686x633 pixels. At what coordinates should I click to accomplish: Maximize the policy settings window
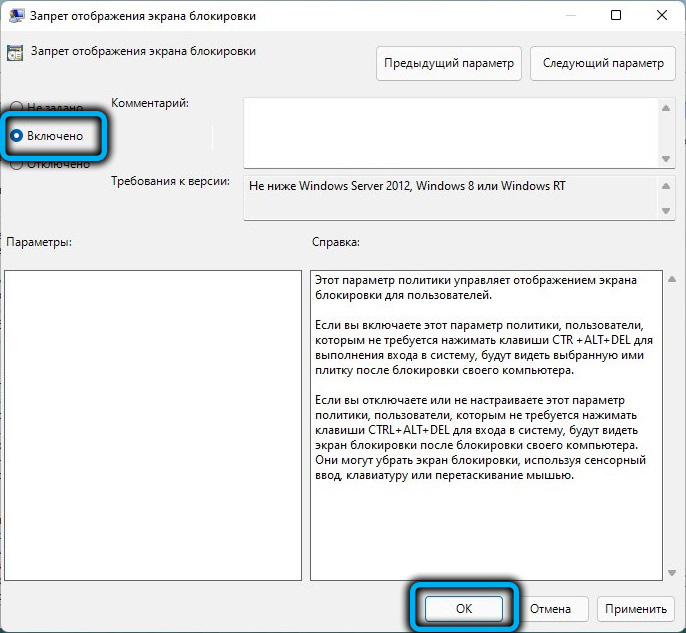pos(615,16)
